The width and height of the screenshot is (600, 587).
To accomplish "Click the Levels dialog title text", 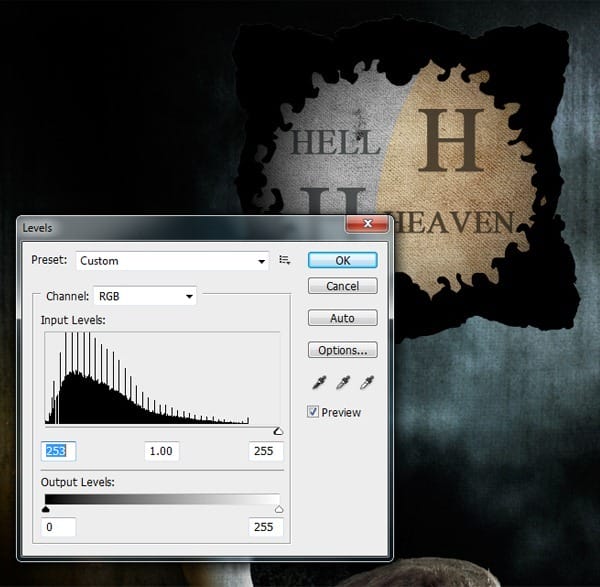I will (37, 228).
